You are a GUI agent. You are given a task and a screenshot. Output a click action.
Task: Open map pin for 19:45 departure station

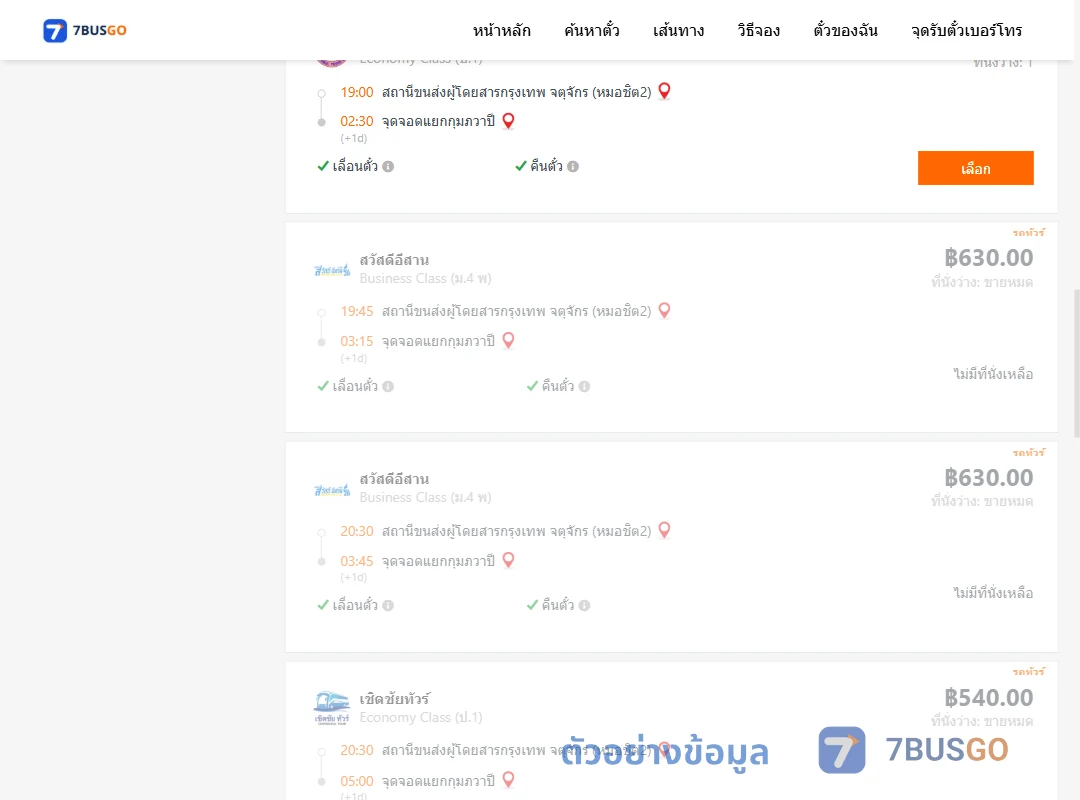[x=664, y=311]
